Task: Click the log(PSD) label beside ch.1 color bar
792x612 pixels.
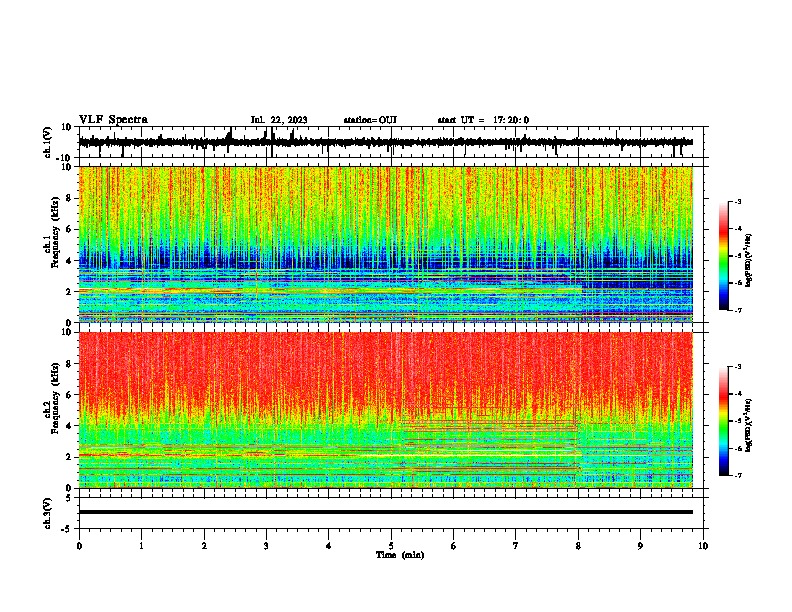Action: 748,261
